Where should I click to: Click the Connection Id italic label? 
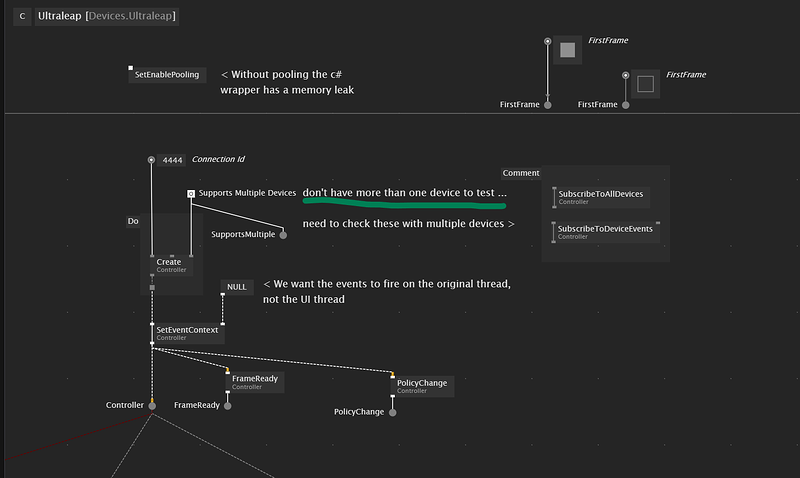pos(218,159)
